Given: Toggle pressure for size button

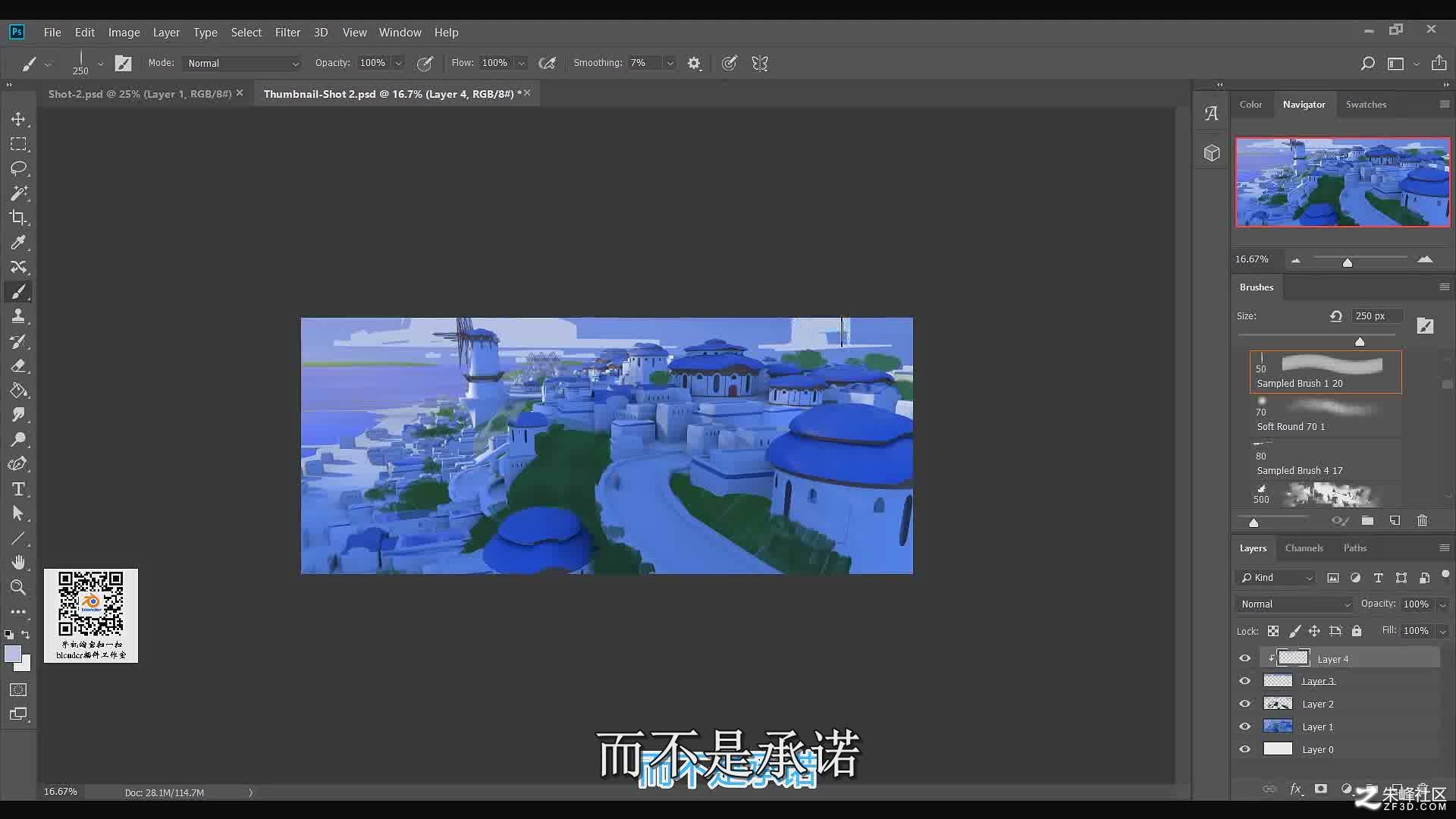Looking at the screenshot, I should 729,64.
